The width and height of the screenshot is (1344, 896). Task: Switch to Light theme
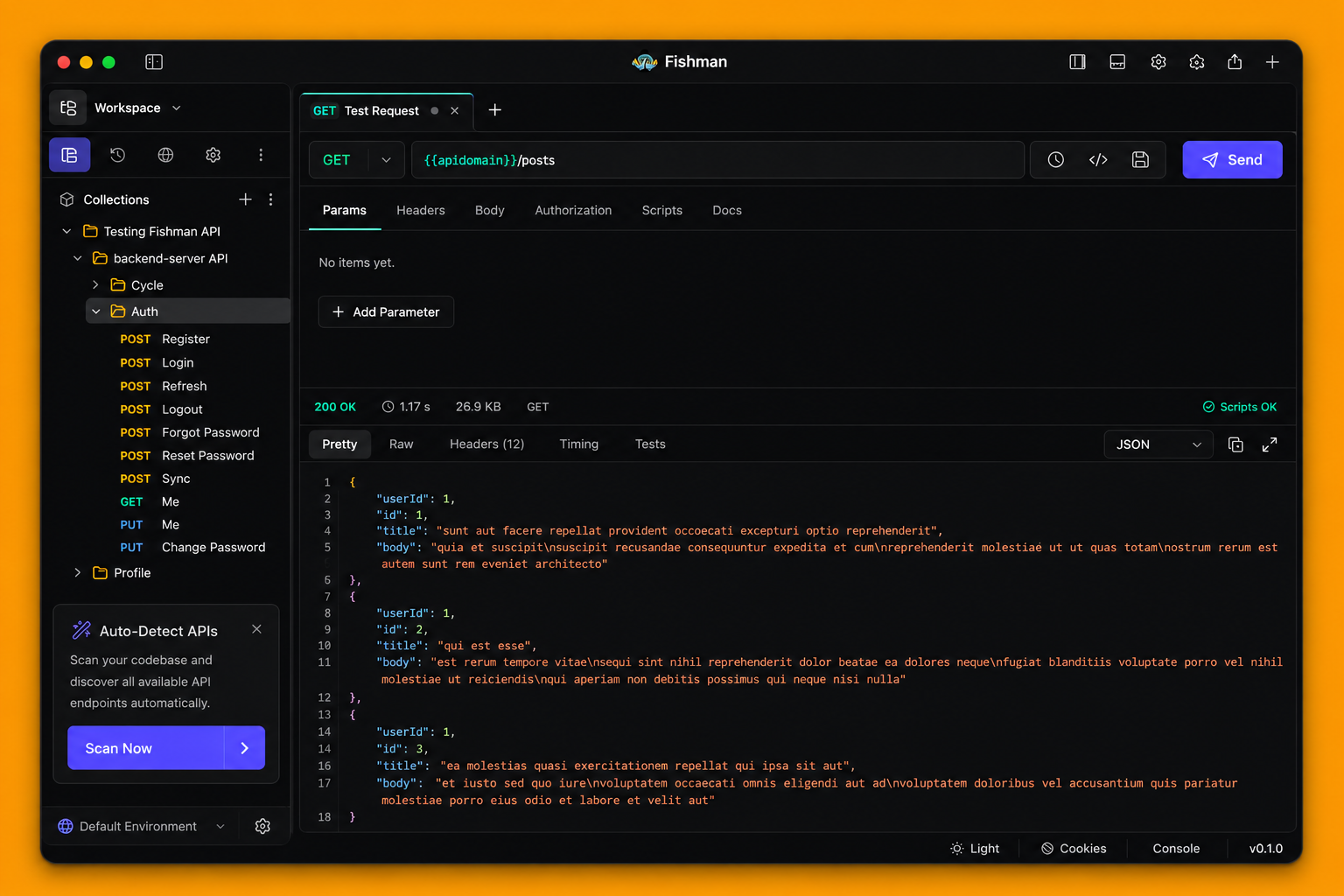point(975,849)
